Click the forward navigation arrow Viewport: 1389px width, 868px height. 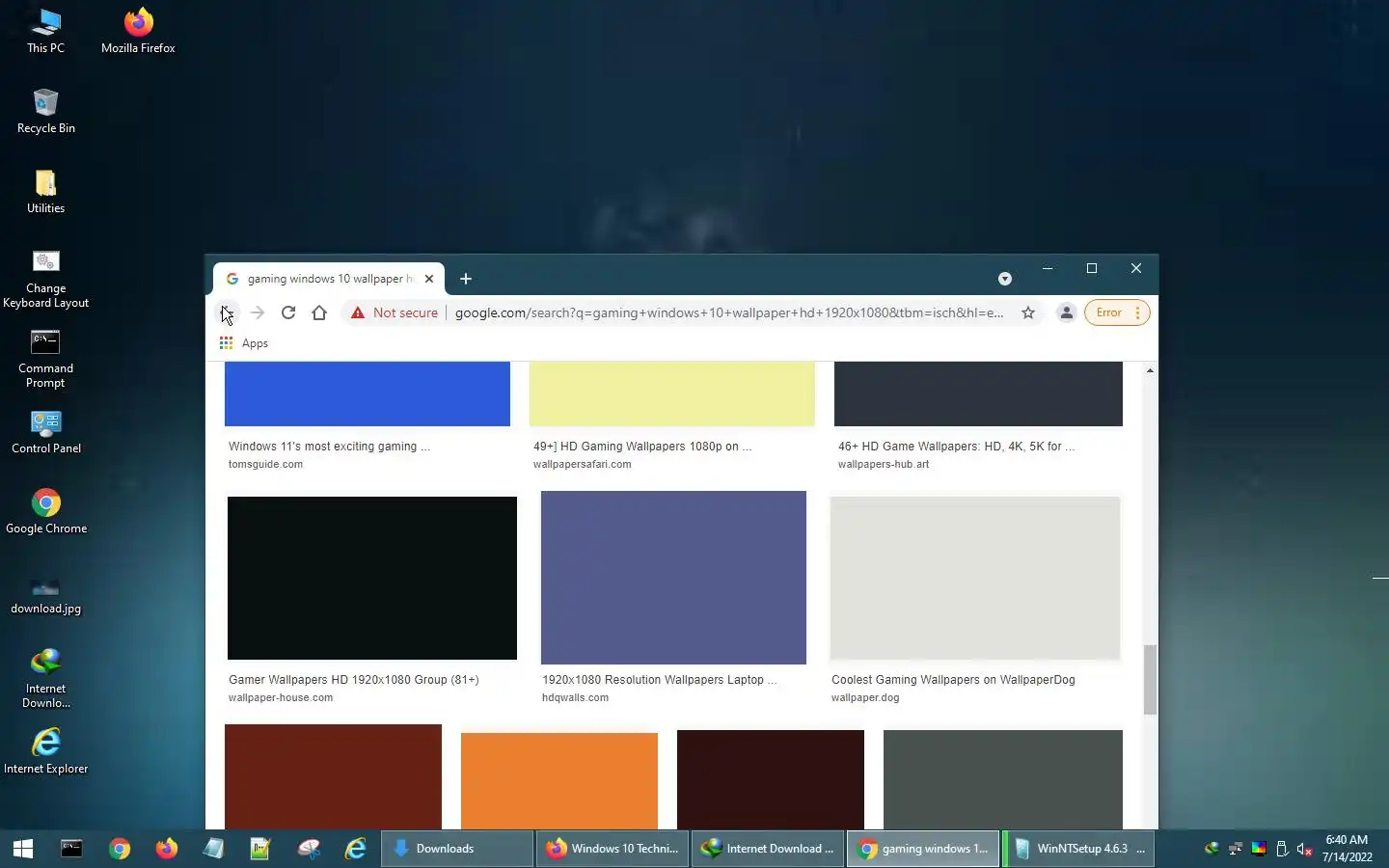[257, 312]
